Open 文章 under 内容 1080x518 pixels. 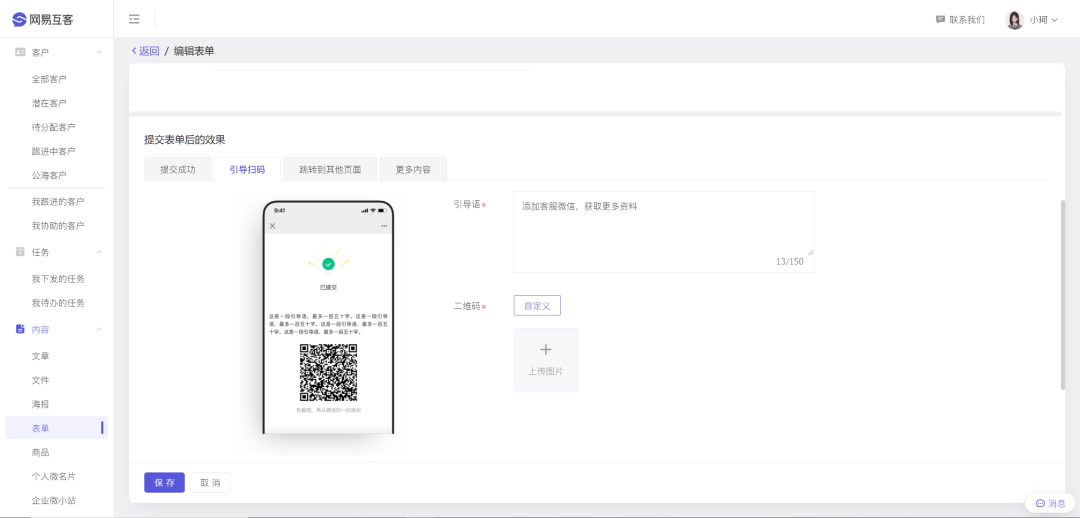41,356
